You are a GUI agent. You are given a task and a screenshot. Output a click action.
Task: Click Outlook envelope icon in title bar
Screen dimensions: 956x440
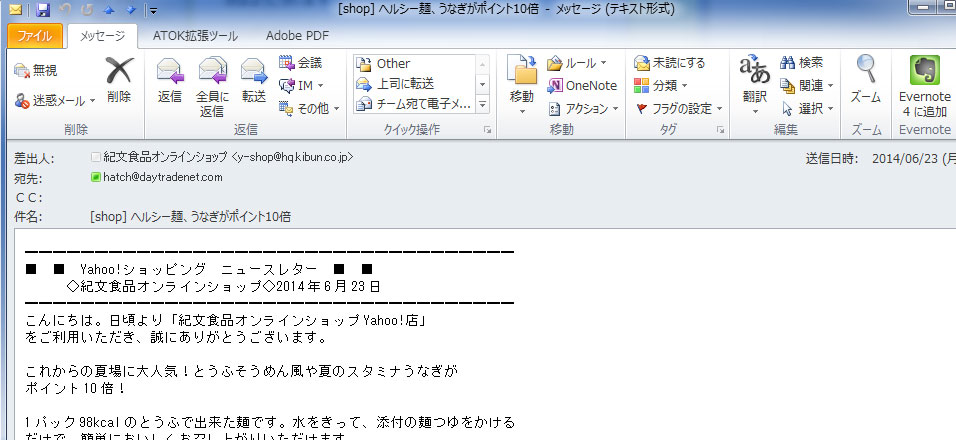15,10
